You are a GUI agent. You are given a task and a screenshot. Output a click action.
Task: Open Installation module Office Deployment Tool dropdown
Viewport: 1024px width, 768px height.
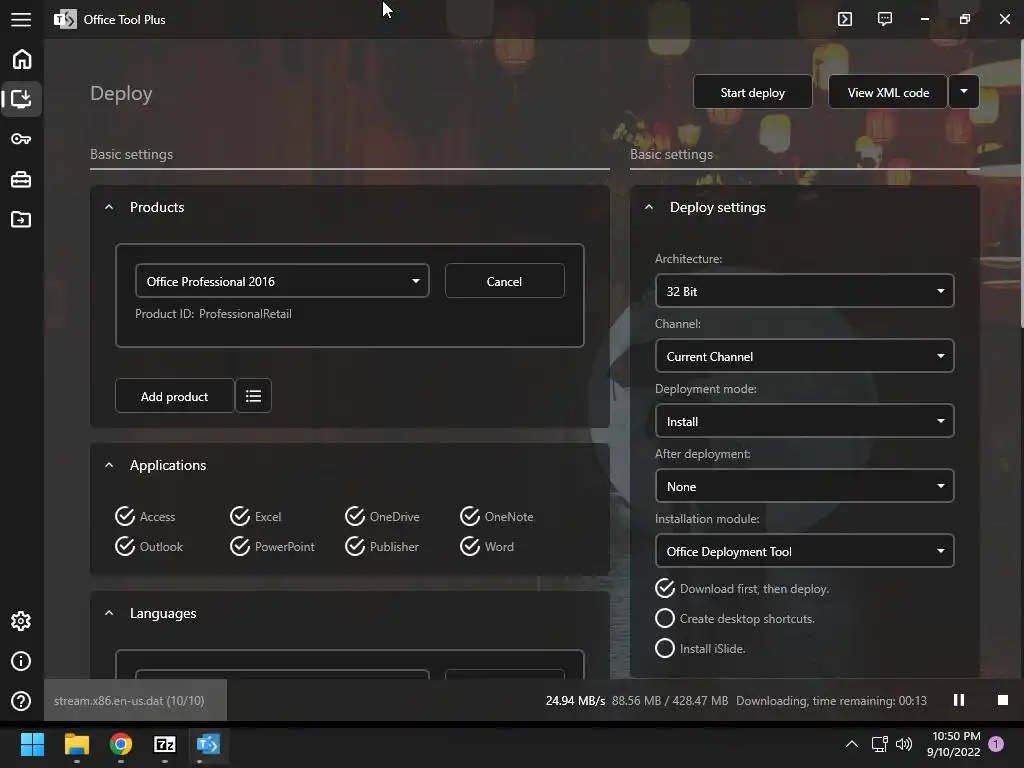[x=805, y=551]
